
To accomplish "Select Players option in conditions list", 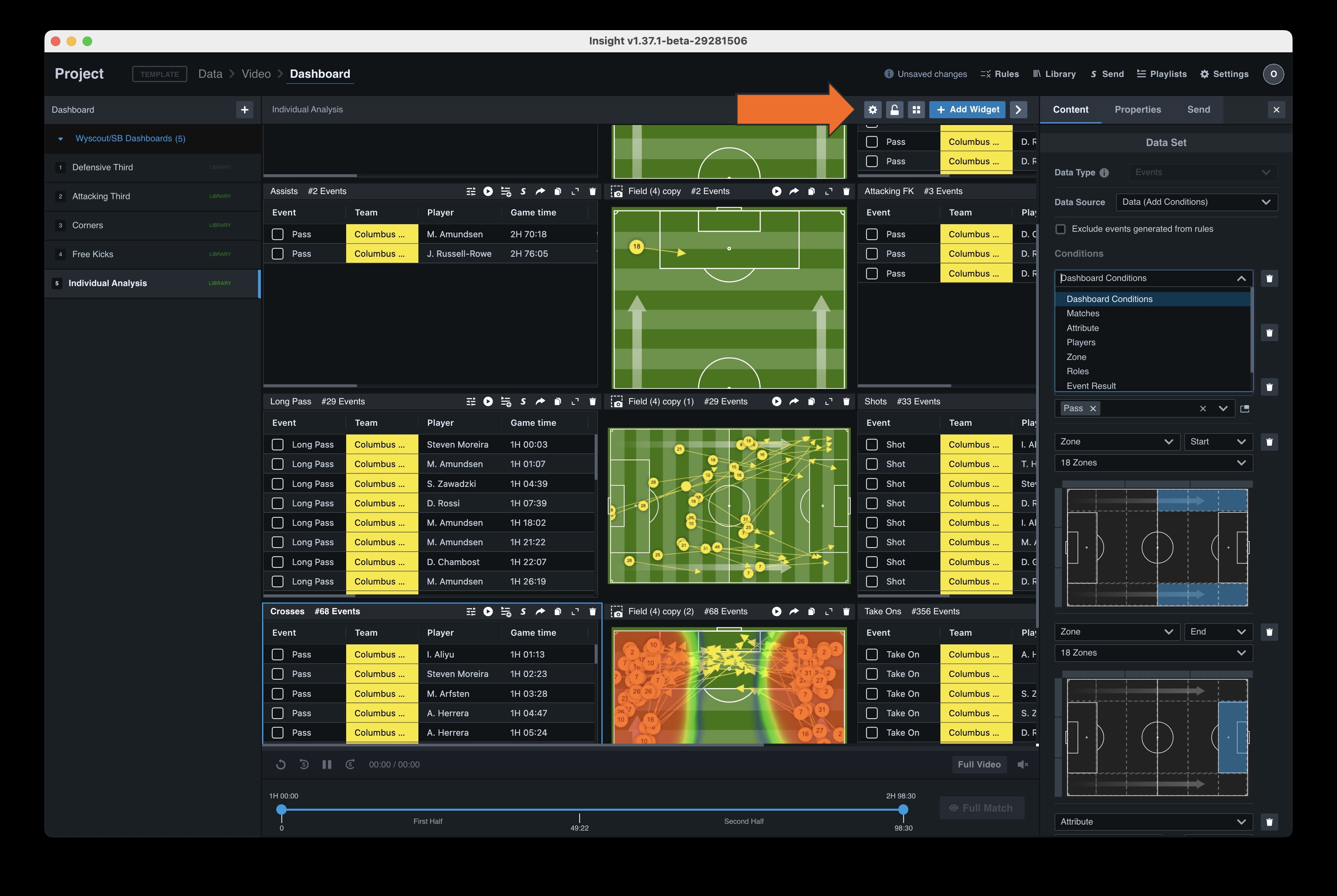I will tap(1153, 342).
